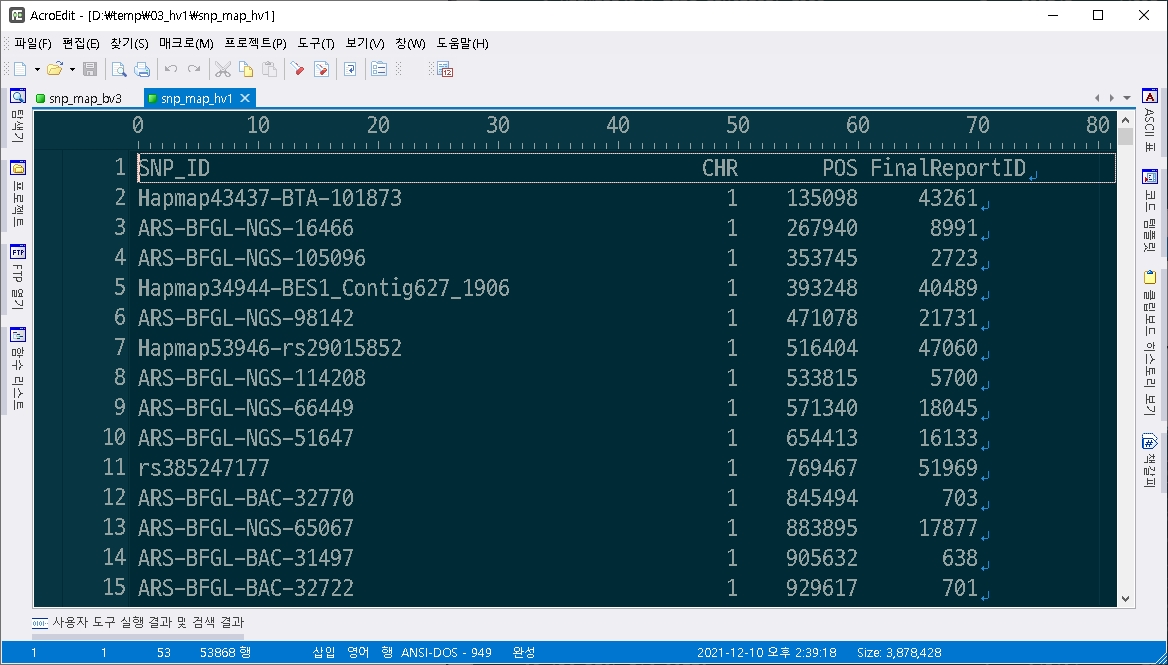Click the Open folder toolbar icon

coord(54,69)
